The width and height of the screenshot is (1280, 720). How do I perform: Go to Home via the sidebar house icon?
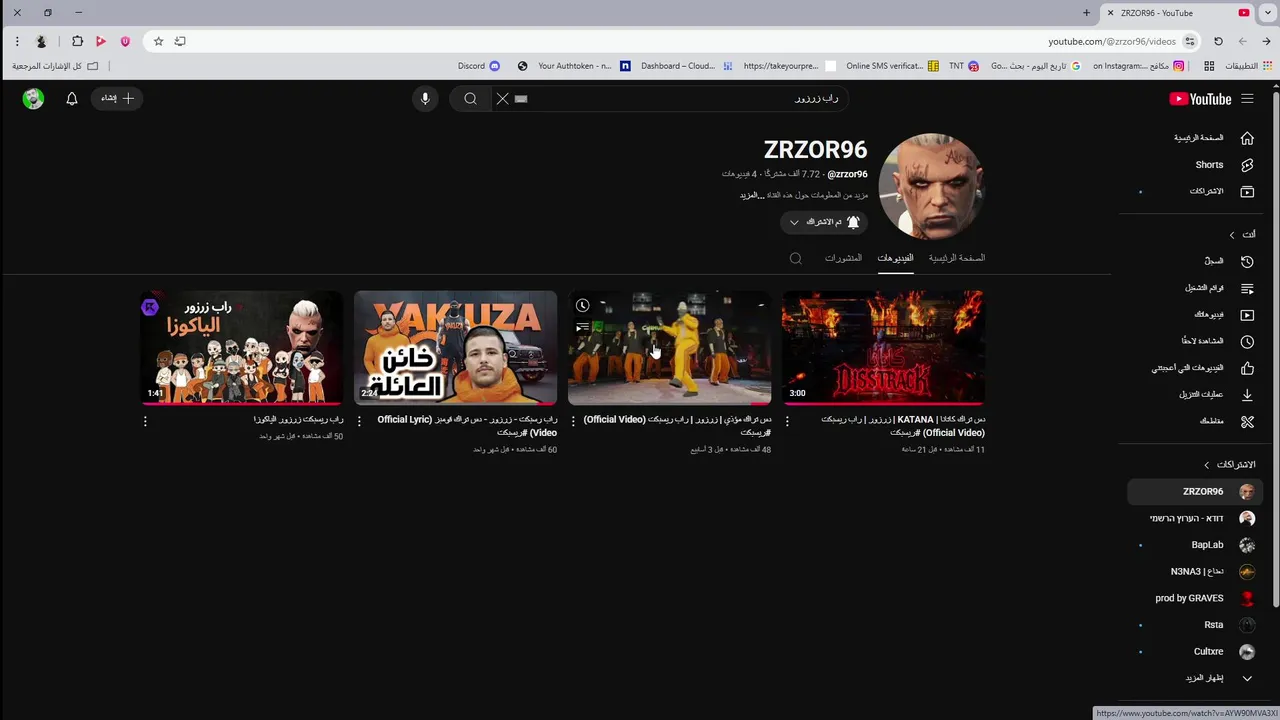point(1247,138)
